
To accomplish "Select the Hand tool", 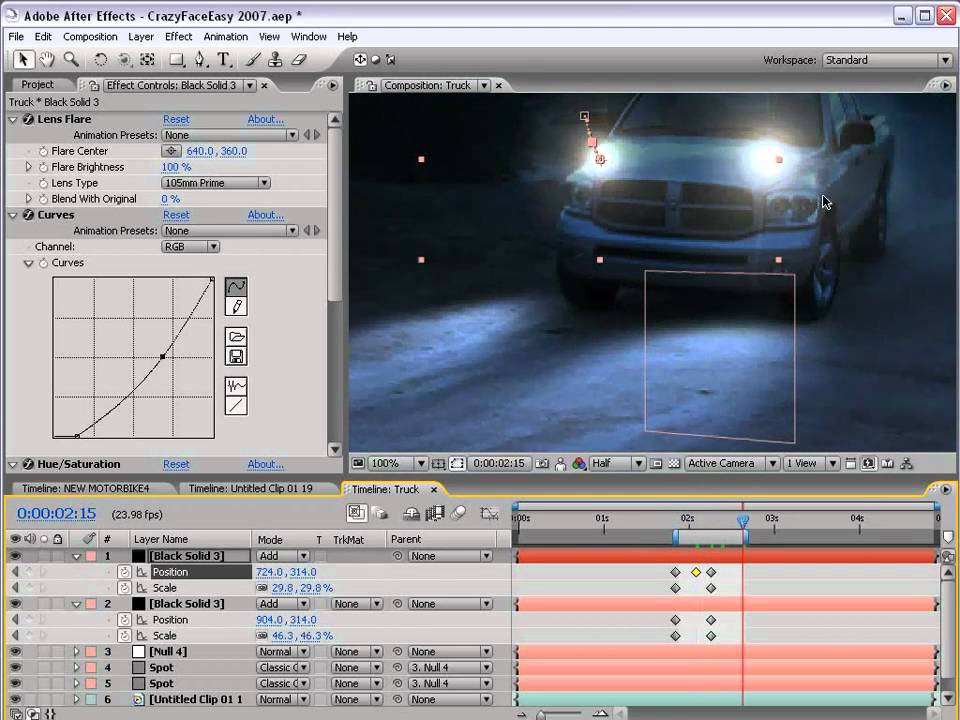I will point(47,60).
